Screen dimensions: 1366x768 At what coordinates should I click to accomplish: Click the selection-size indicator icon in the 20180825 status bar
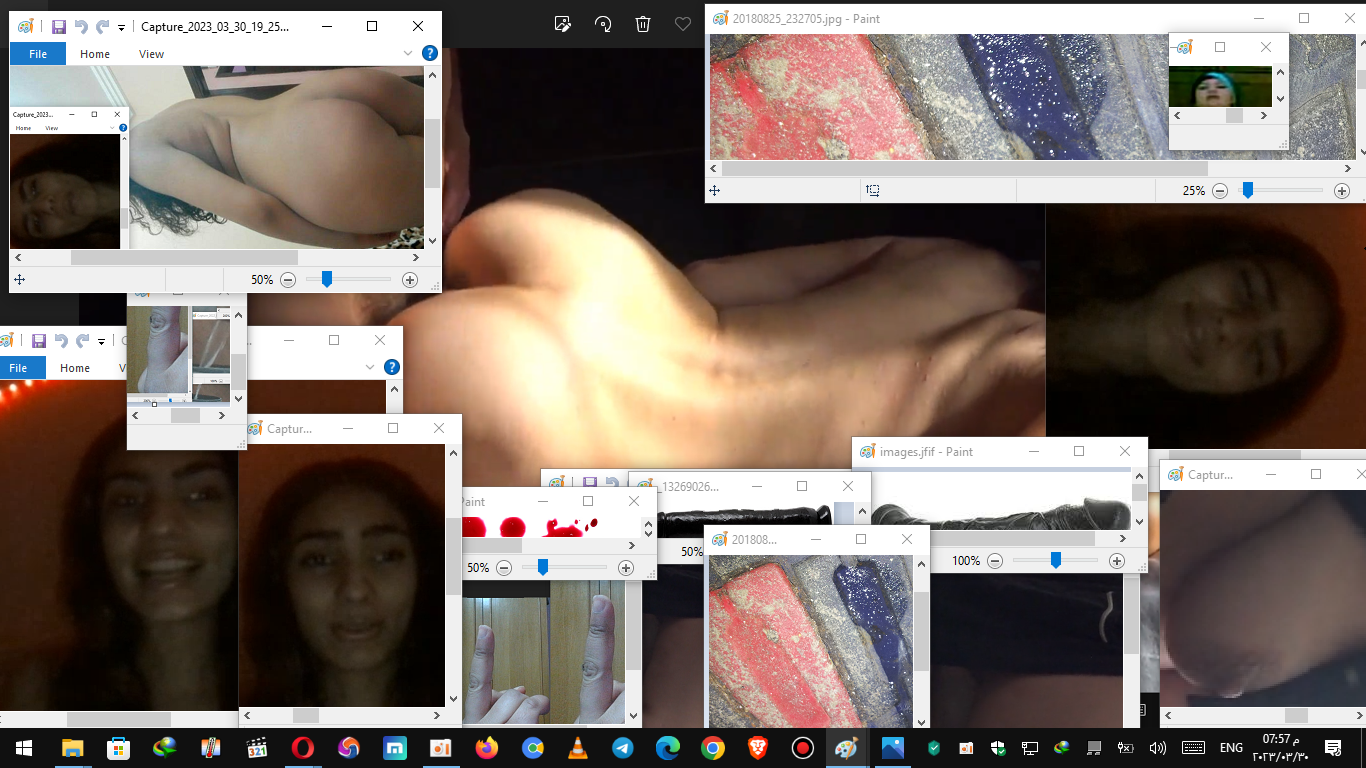tap(872, 190)
